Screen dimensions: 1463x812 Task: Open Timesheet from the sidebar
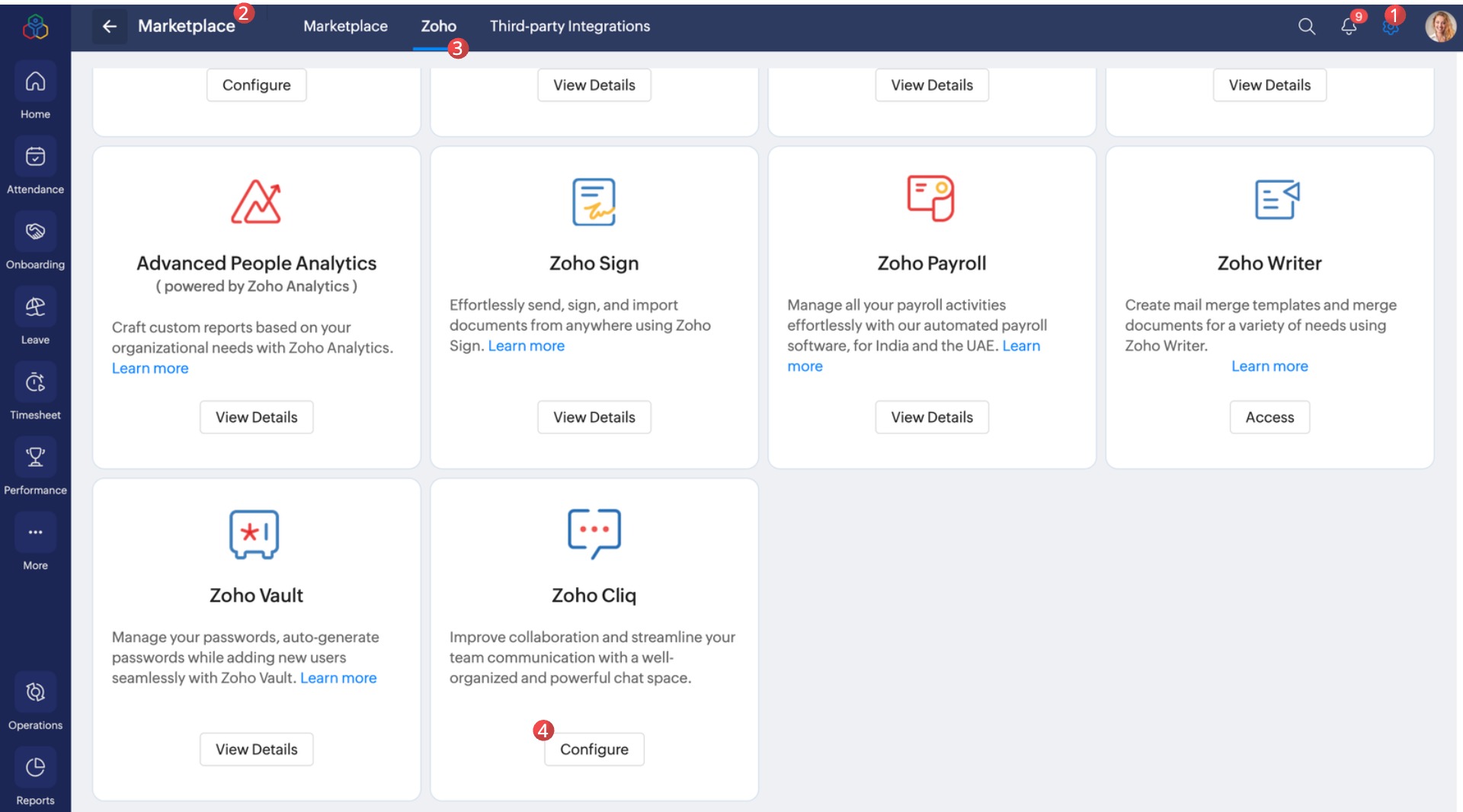pyautogui.click(x=35, y=382)
